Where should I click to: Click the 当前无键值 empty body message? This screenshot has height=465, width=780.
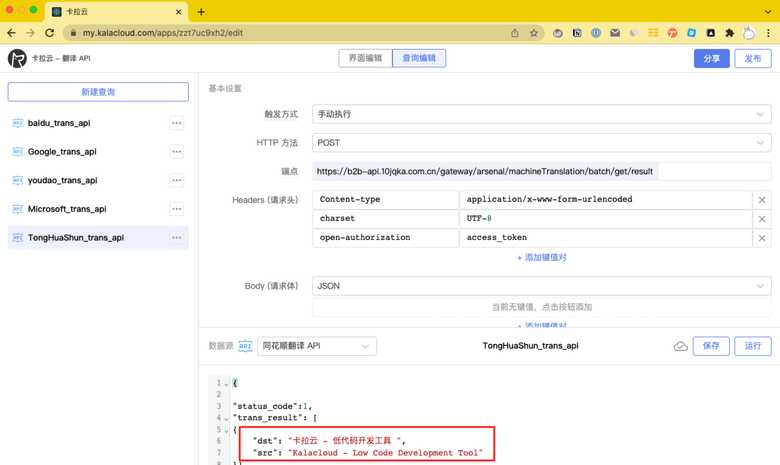tap(542, 307)
